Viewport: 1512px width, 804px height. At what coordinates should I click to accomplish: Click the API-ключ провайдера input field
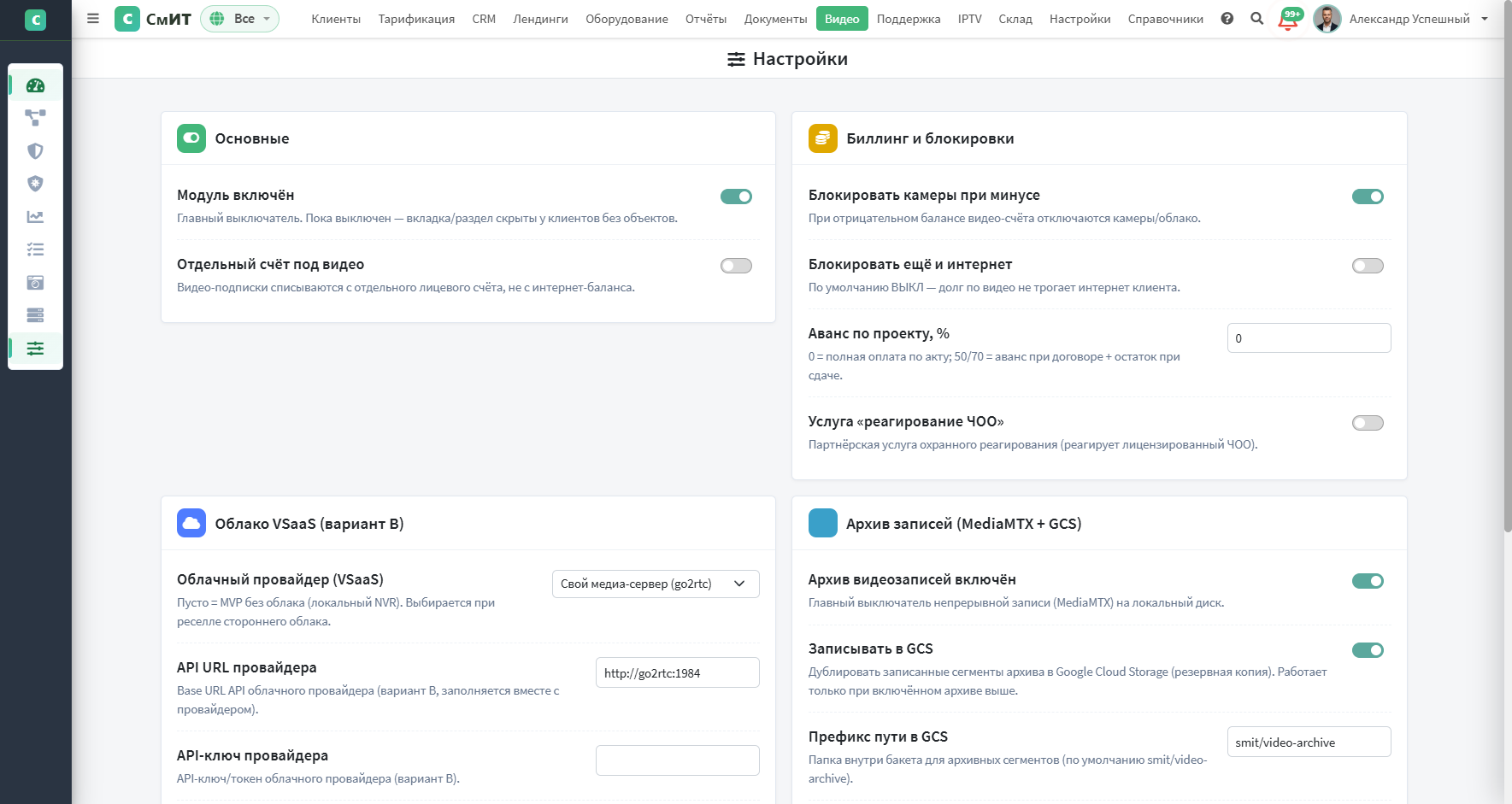677,760
